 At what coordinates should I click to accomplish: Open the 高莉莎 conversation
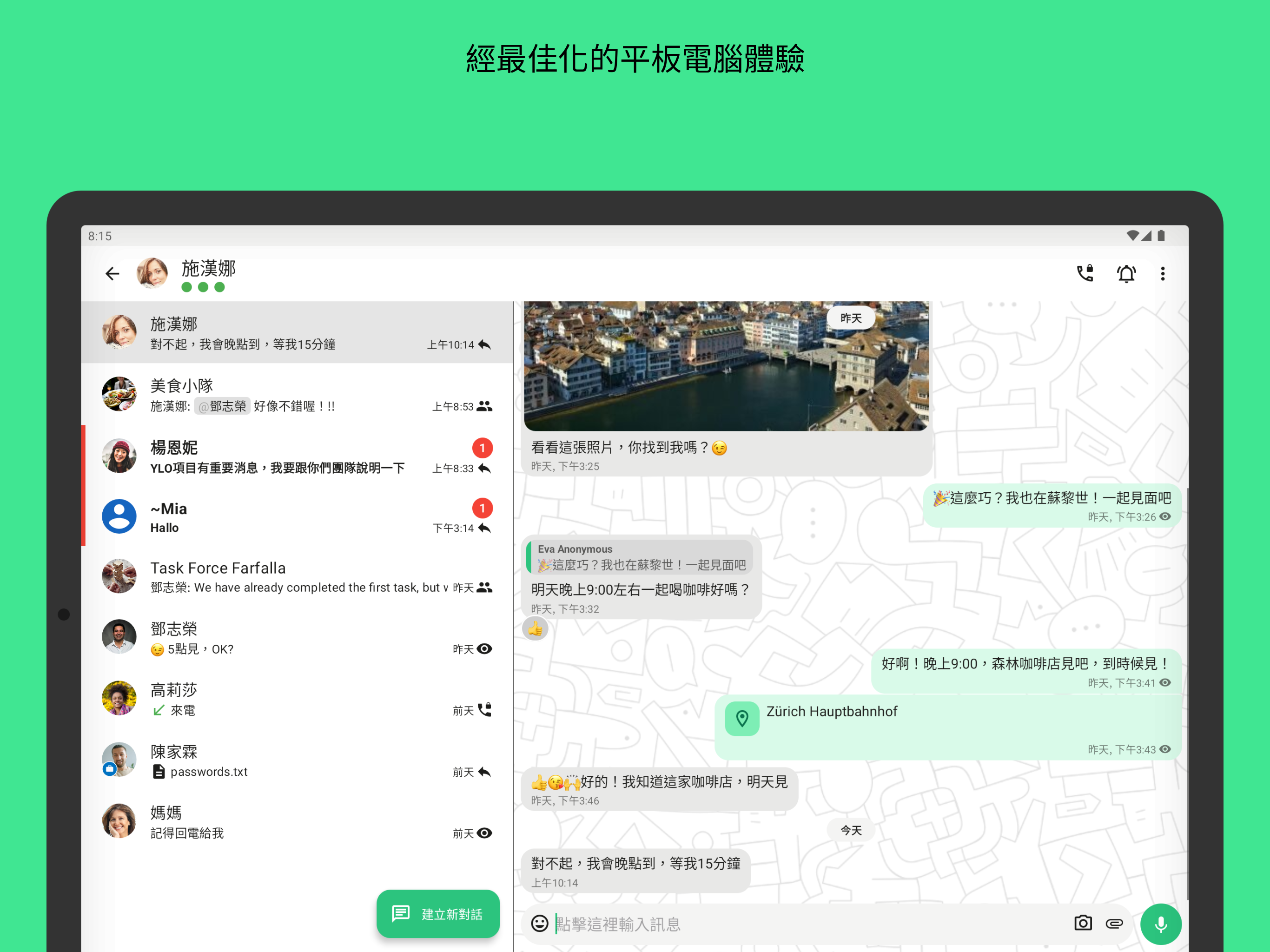(x=297, y=699)
